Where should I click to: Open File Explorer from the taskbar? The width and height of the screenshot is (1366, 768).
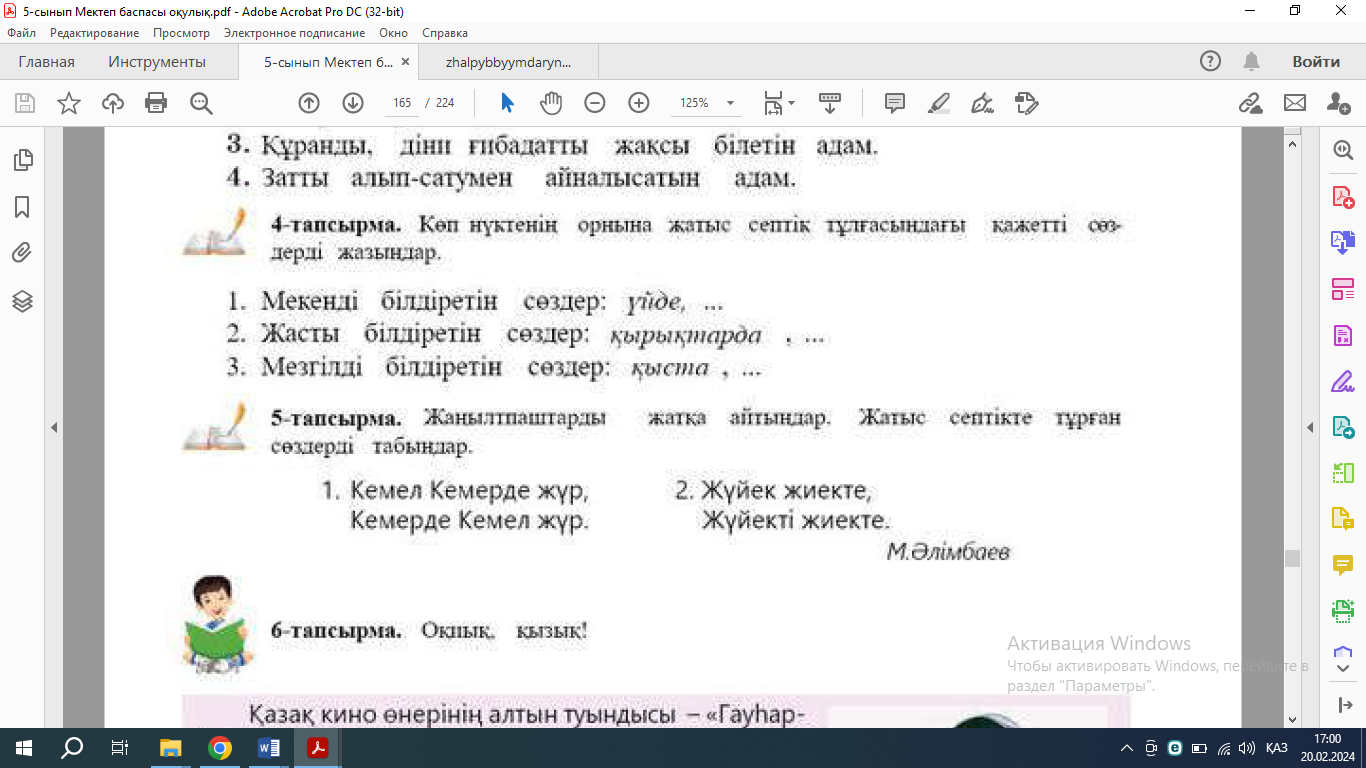pos(172,748)
